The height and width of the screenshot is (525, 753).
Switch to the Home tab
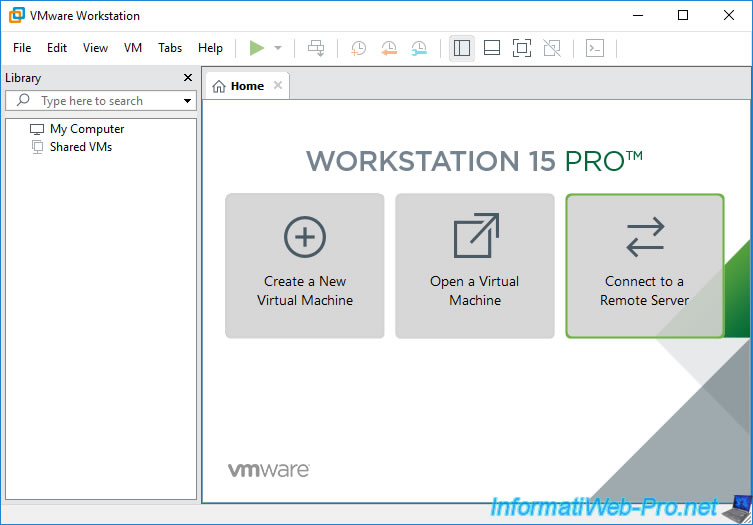pos(247,86)
